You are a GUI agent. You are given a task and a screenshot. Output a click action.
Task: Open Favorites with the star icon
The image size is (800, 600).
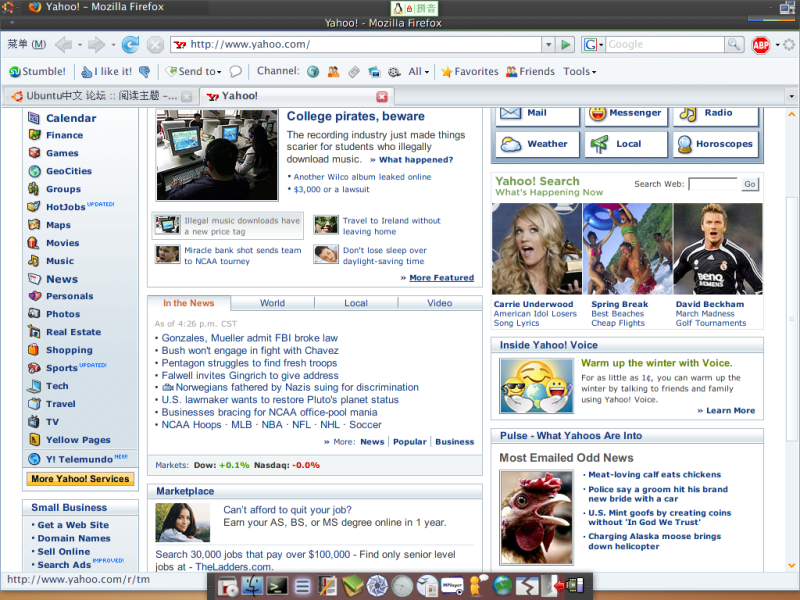469,71
